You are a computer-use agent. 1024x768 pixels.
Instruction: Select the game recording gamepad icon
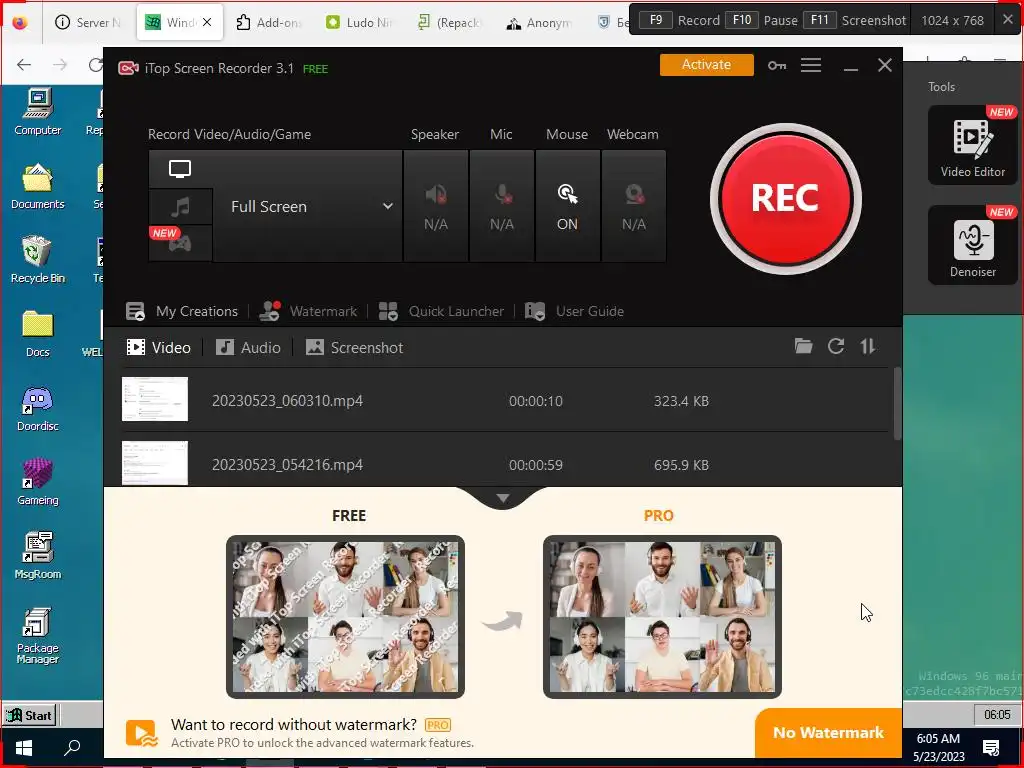point(180,243)
